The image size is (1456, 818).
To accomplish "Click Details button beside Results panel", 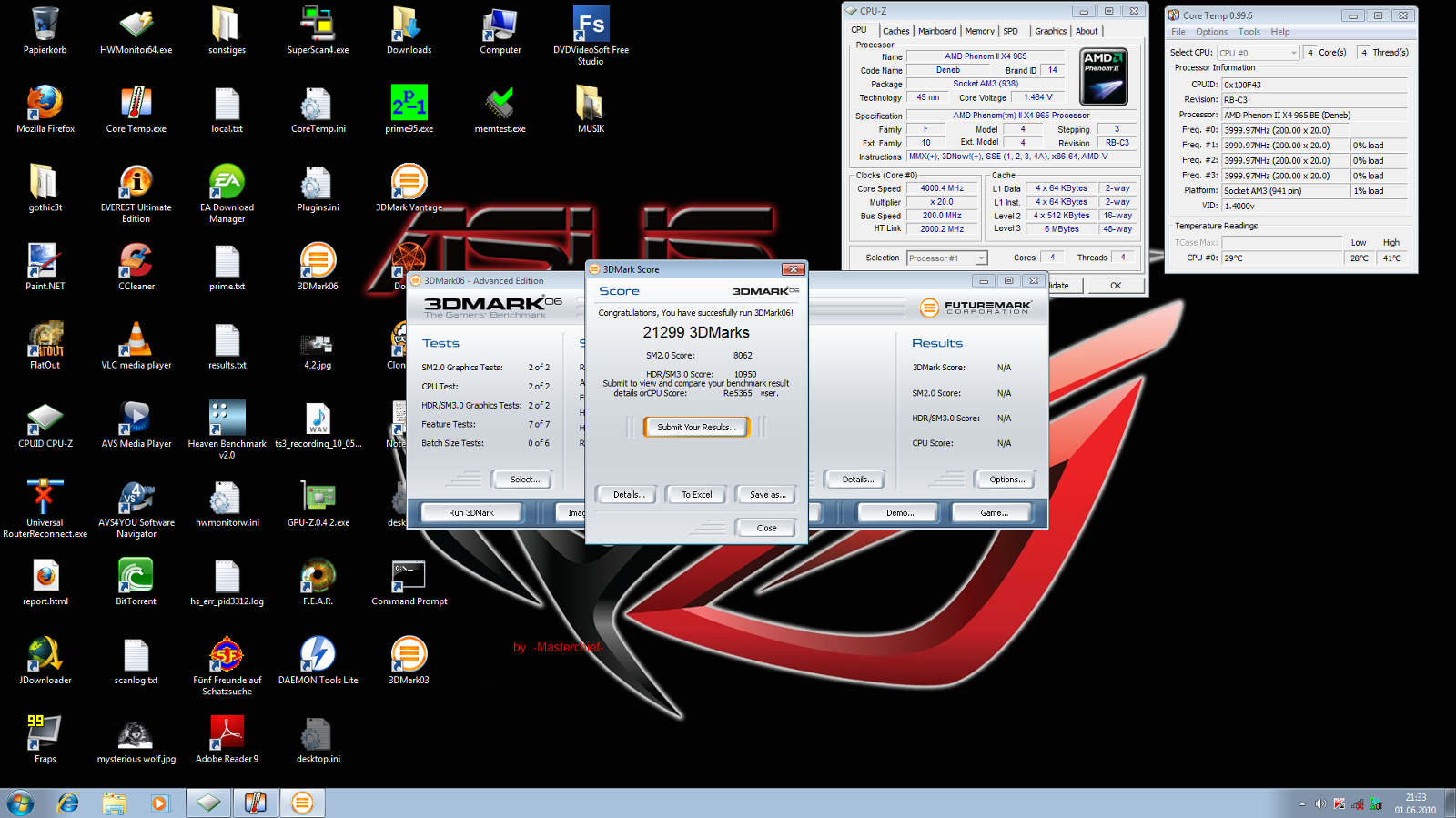I will tap(857, 480).
